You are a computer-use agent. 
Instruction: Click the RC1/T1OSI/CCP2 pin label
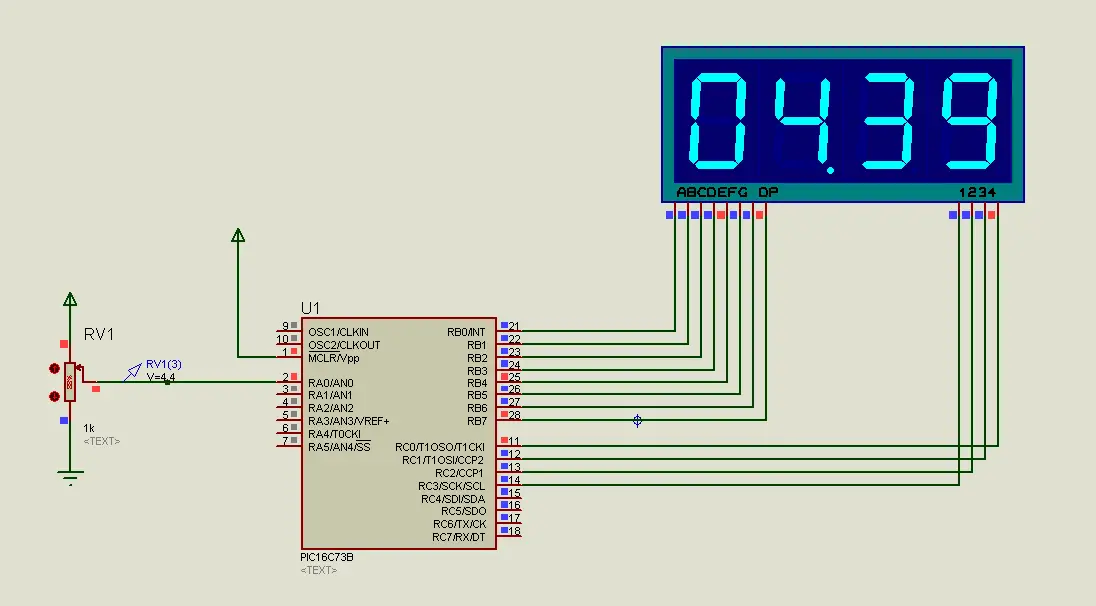click(x=442, y=460)
